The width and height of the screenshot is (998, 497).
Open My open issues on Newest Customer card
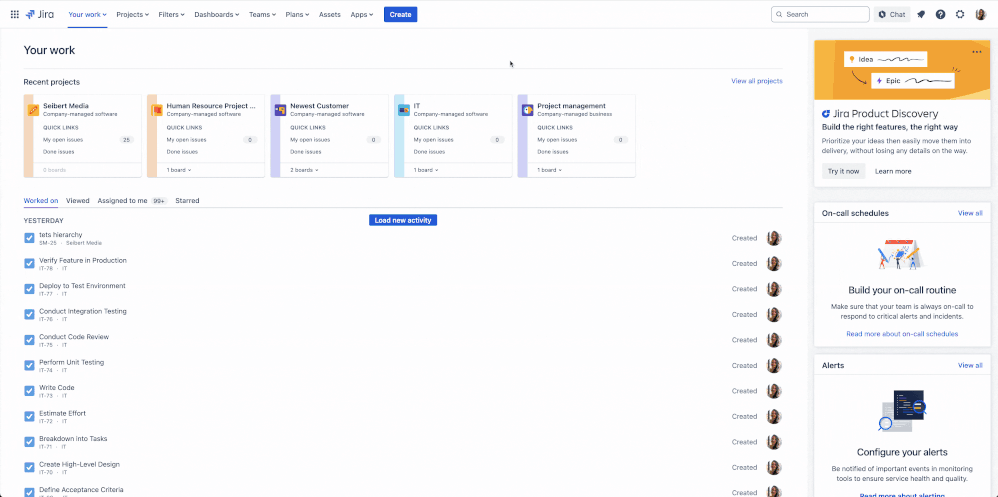310,139
